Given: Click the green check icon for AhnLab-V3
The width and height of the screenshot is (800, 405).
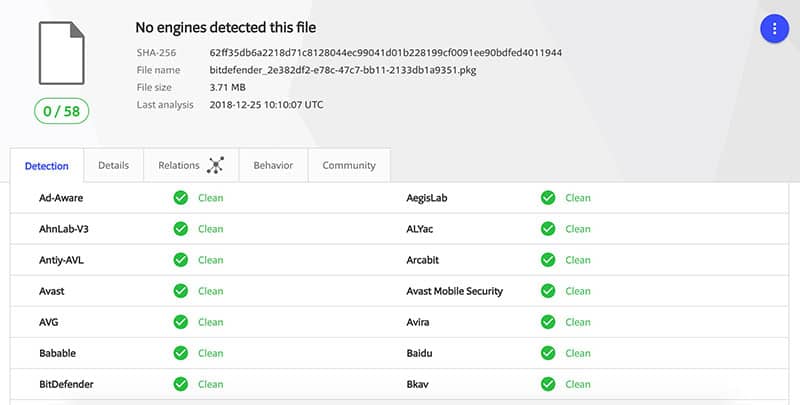Looking at the screenshot, I should [181, 229].
